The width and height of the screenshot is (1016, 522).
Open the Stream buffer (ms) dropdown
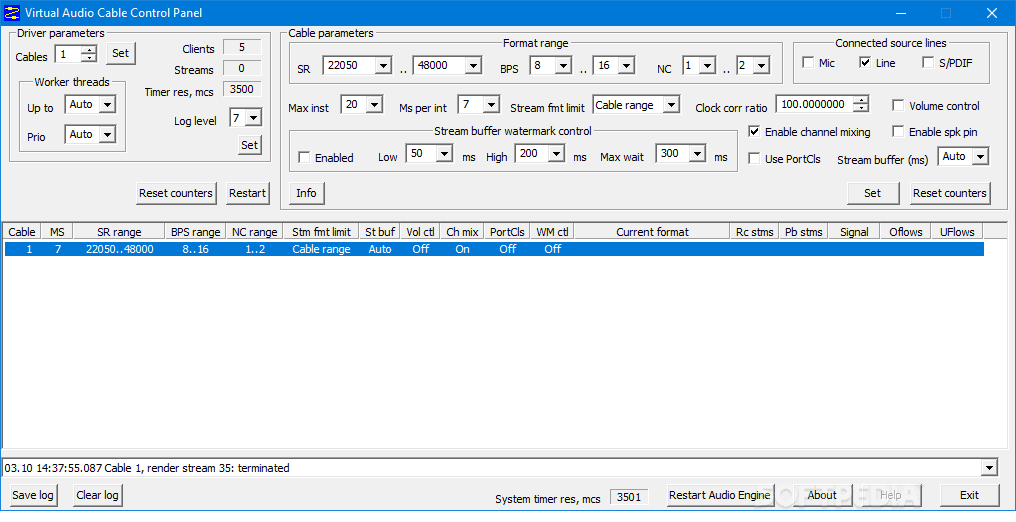tap(980, 156)
